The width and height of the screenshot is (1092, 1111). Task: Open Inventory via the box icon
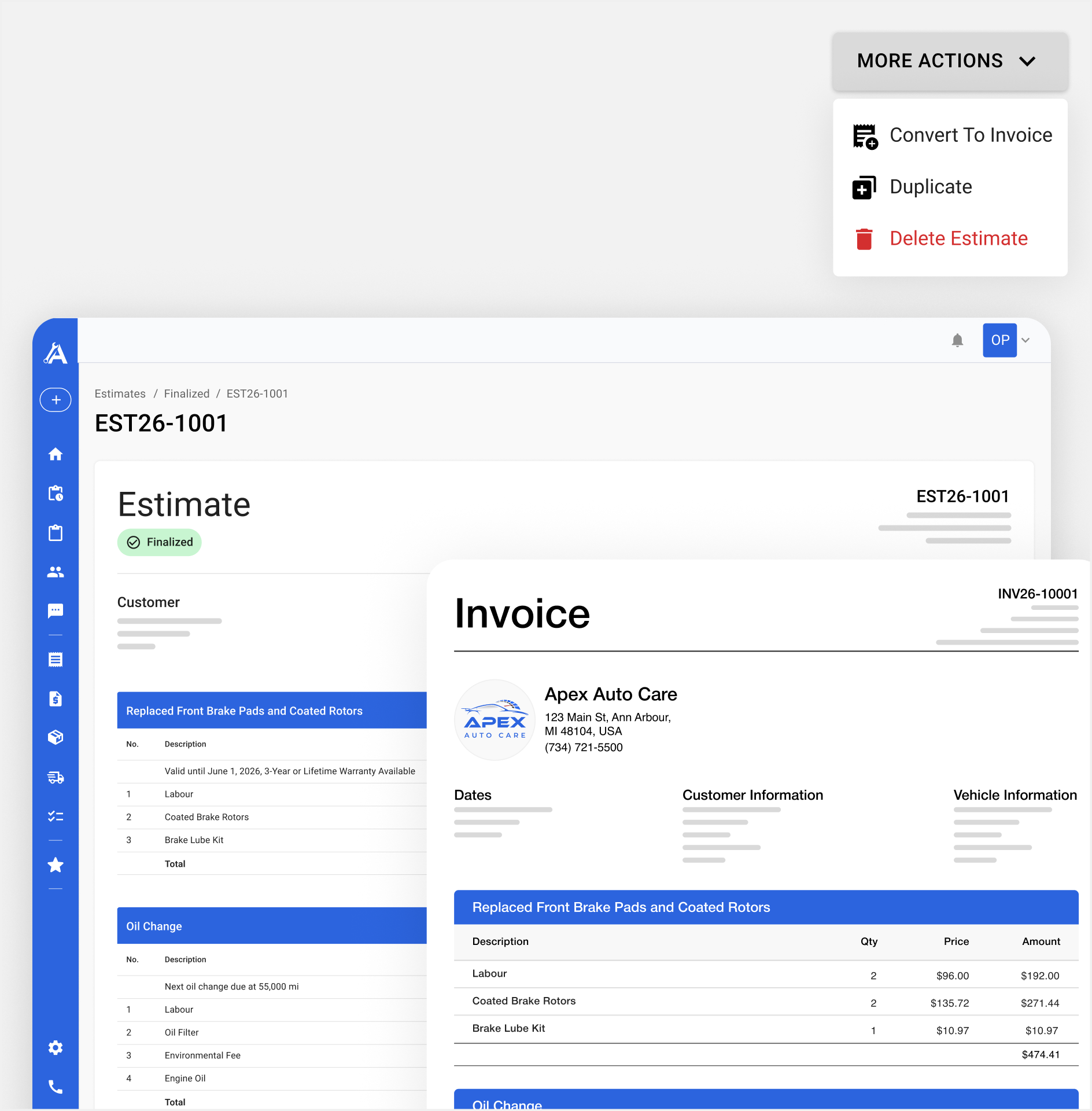tap(56, 737)
